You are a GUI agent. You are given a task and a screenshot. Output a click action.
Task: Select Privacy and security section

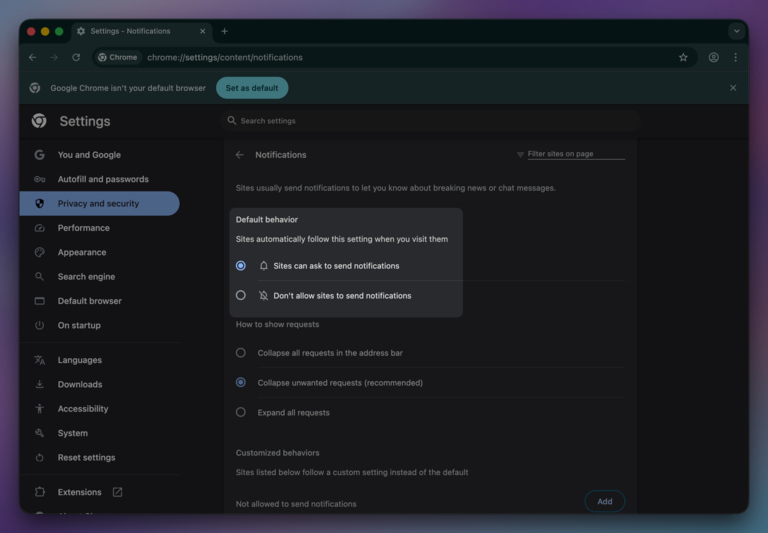pyautogui.click(x=99, y=203)
